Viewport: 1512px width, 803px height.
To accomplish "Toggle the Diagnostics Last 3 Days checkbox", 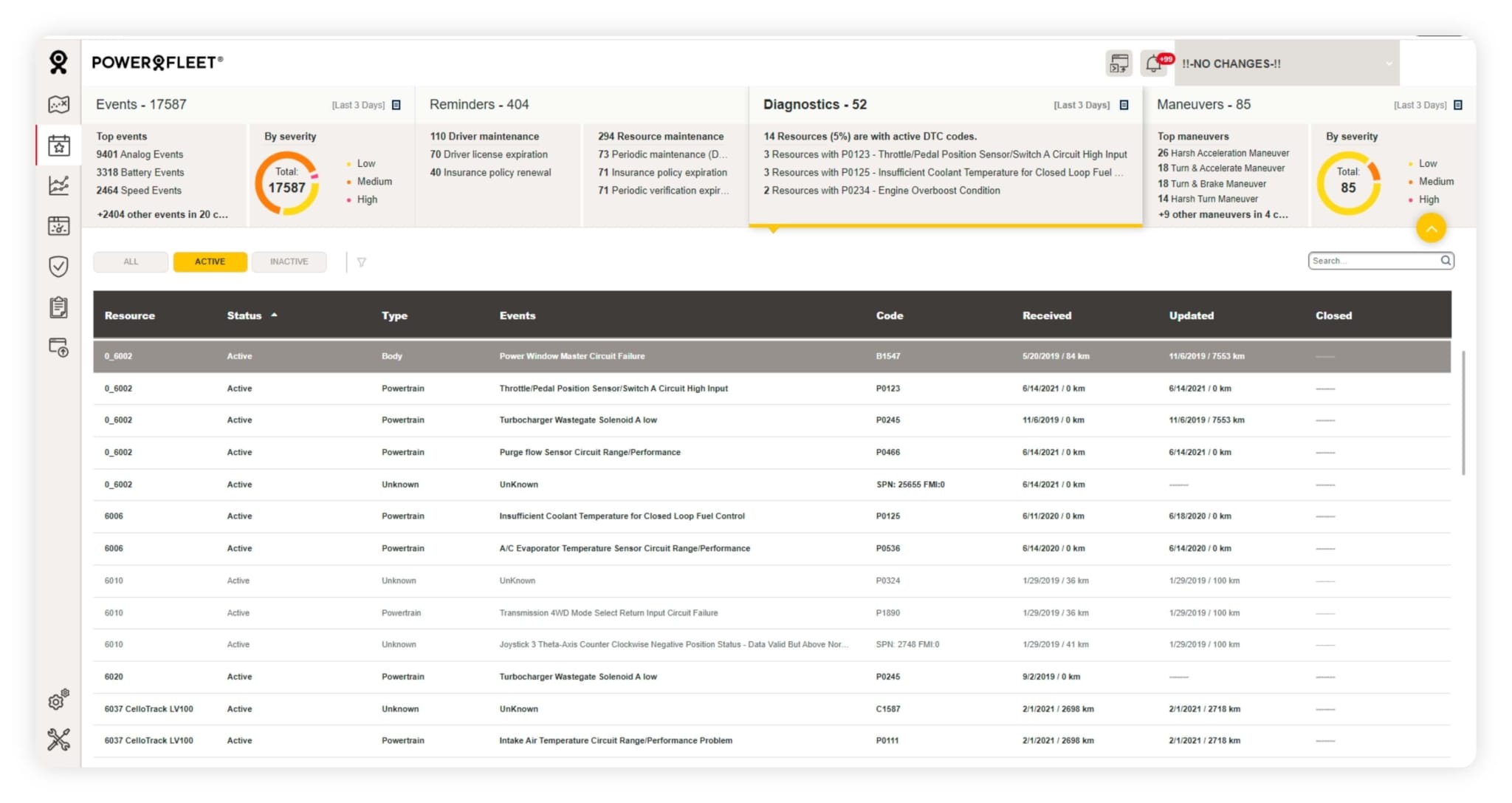I will click(x=1124, y=105).
